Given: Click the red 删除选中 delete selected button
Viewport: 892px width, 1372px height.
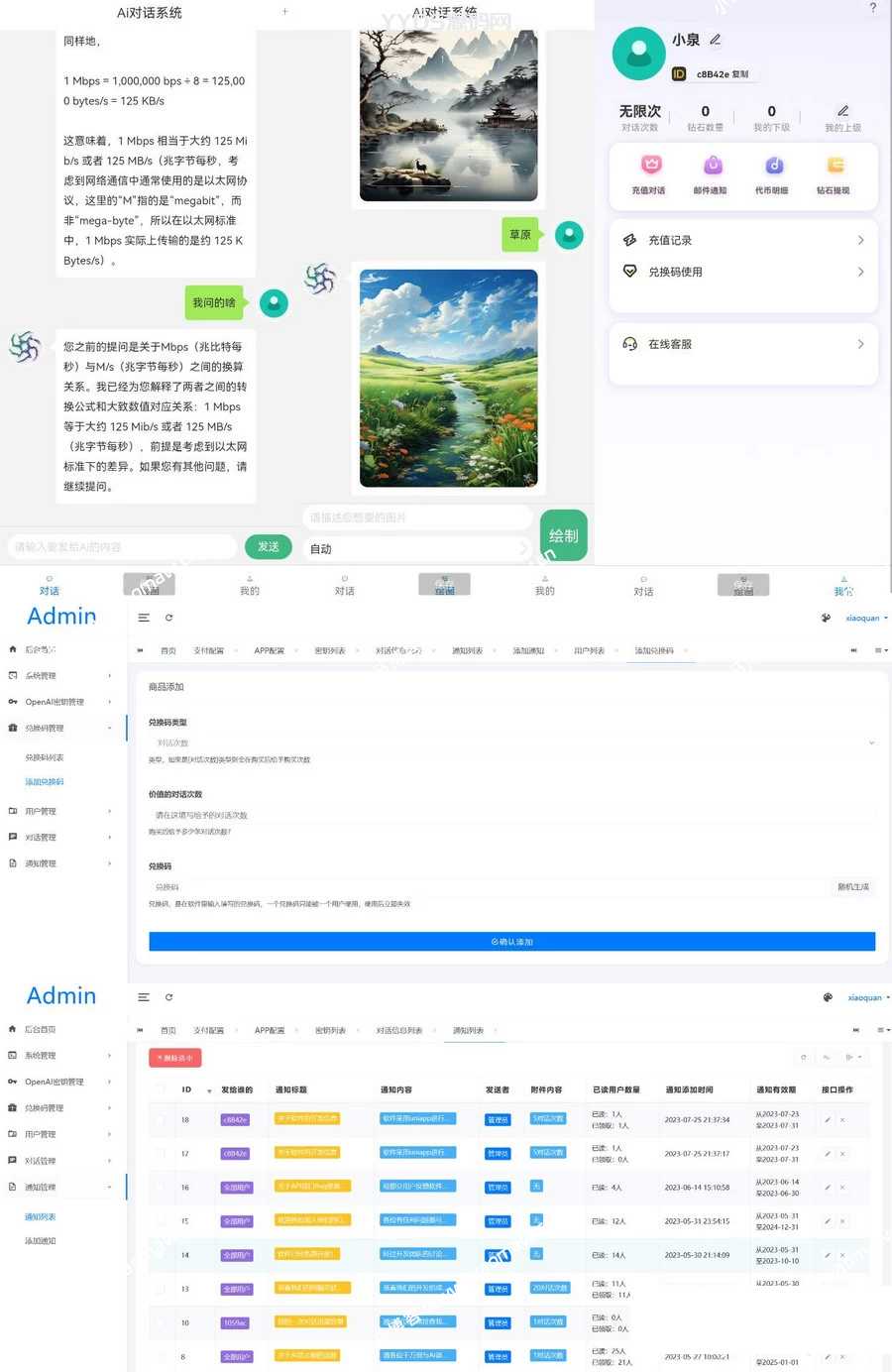Looking at the screenshot, I should (175, 1058).
